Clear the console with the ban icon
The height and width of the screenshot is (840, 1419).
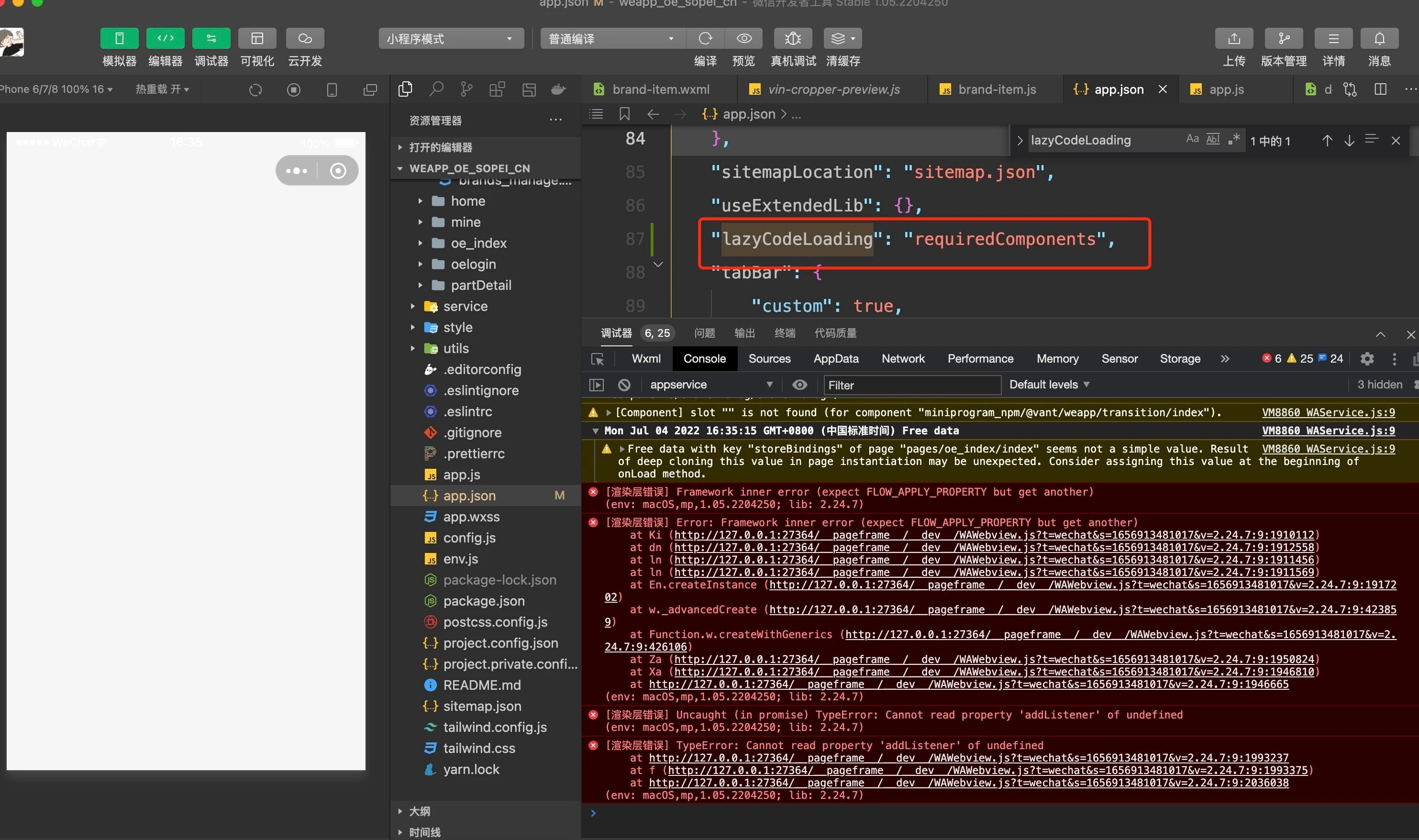624,385
